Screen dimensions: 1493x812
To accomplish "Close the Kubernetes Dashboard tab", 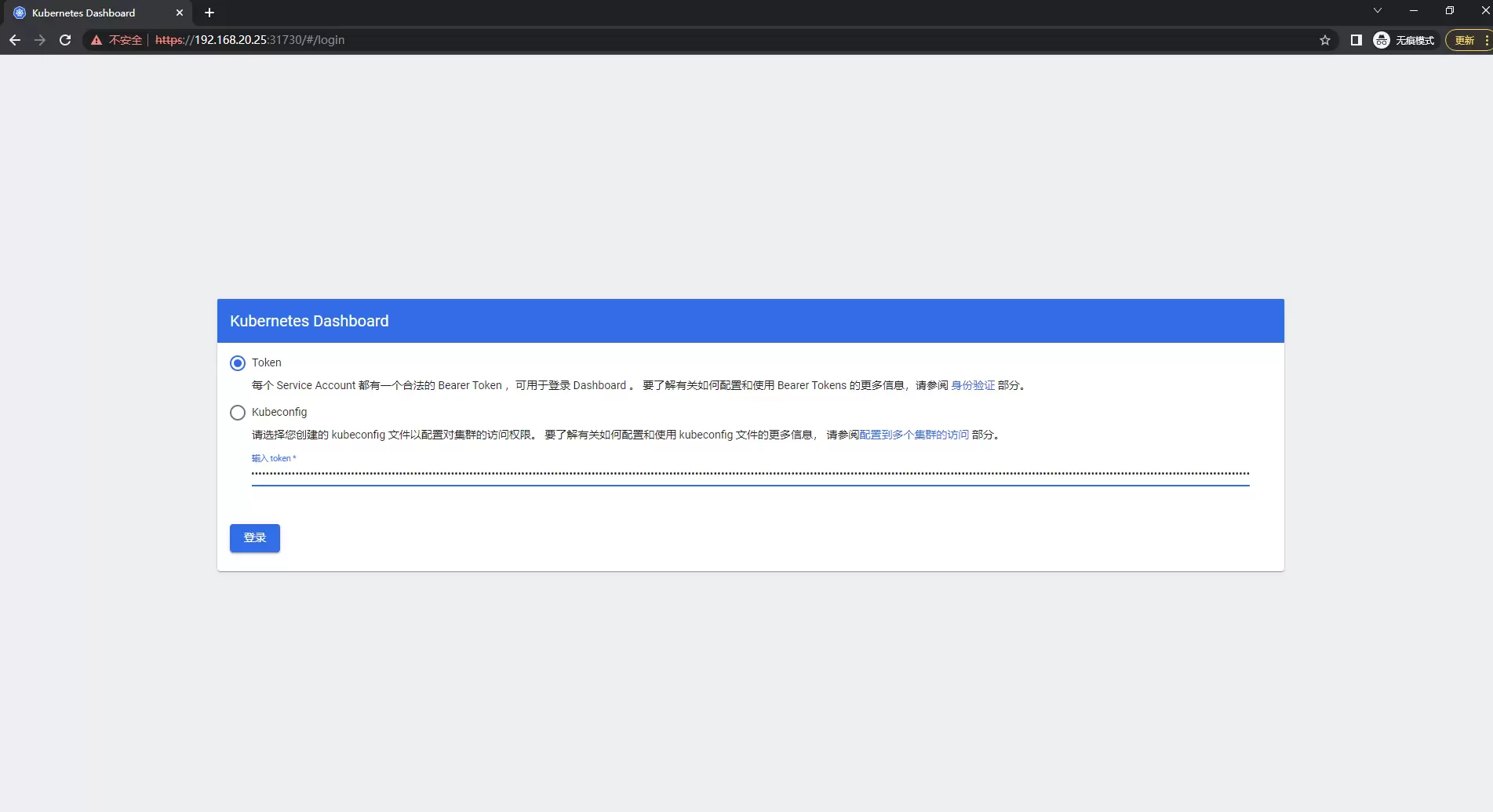I will [x=180, y=13].
